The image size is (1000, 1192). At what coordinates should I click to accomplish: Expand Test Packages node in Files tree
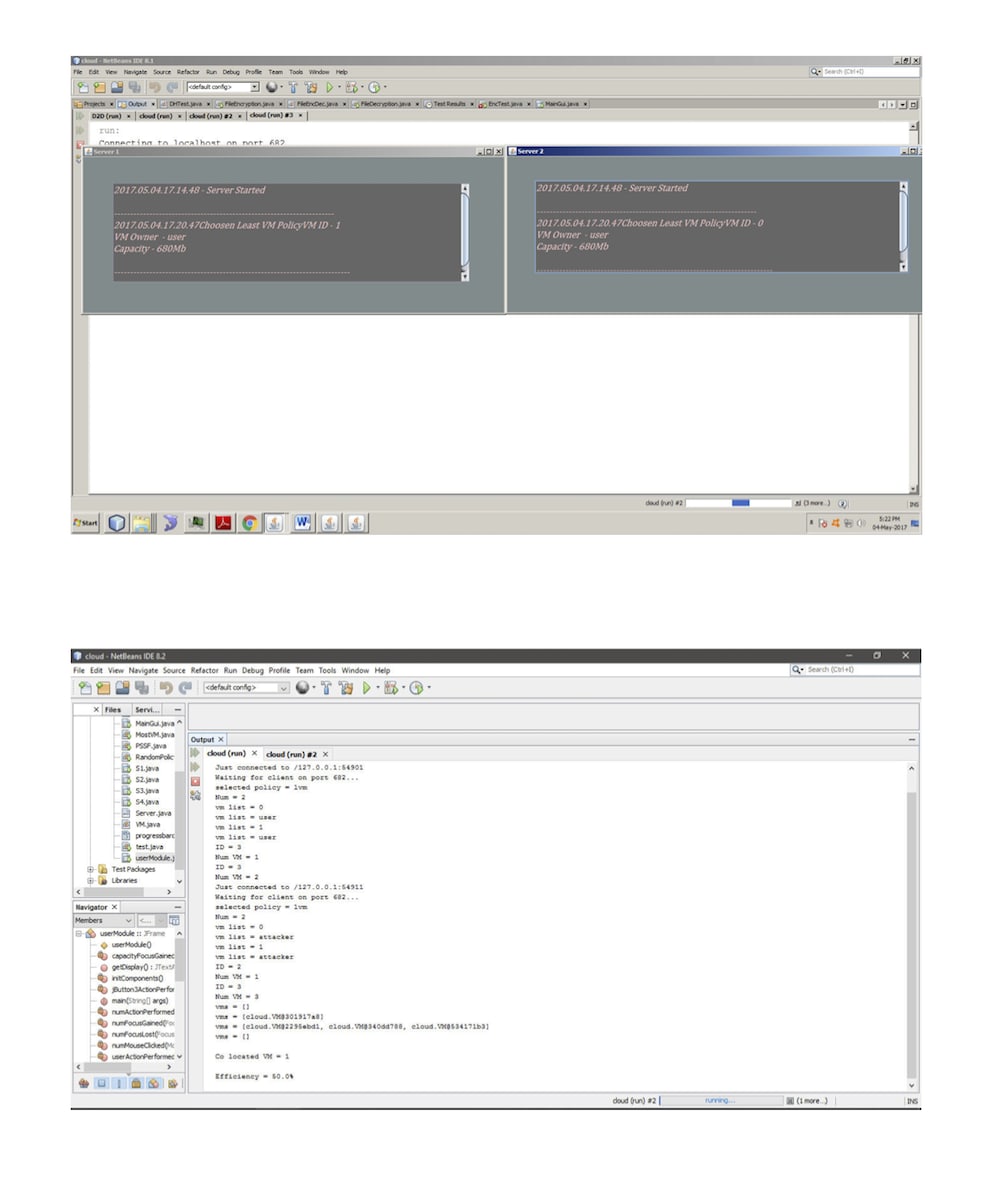tap(90, 870)
